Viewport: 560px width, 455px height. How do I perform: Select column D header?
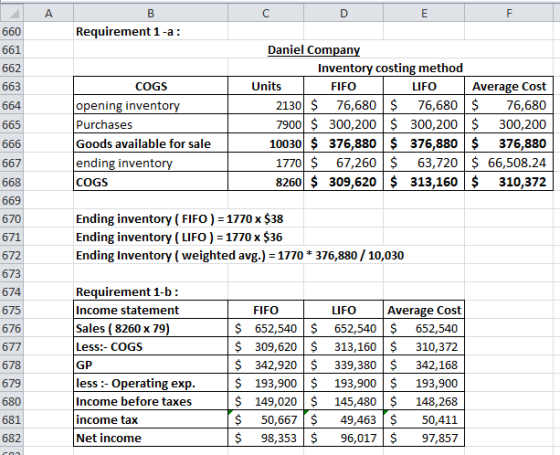click(x=344, y=13)
